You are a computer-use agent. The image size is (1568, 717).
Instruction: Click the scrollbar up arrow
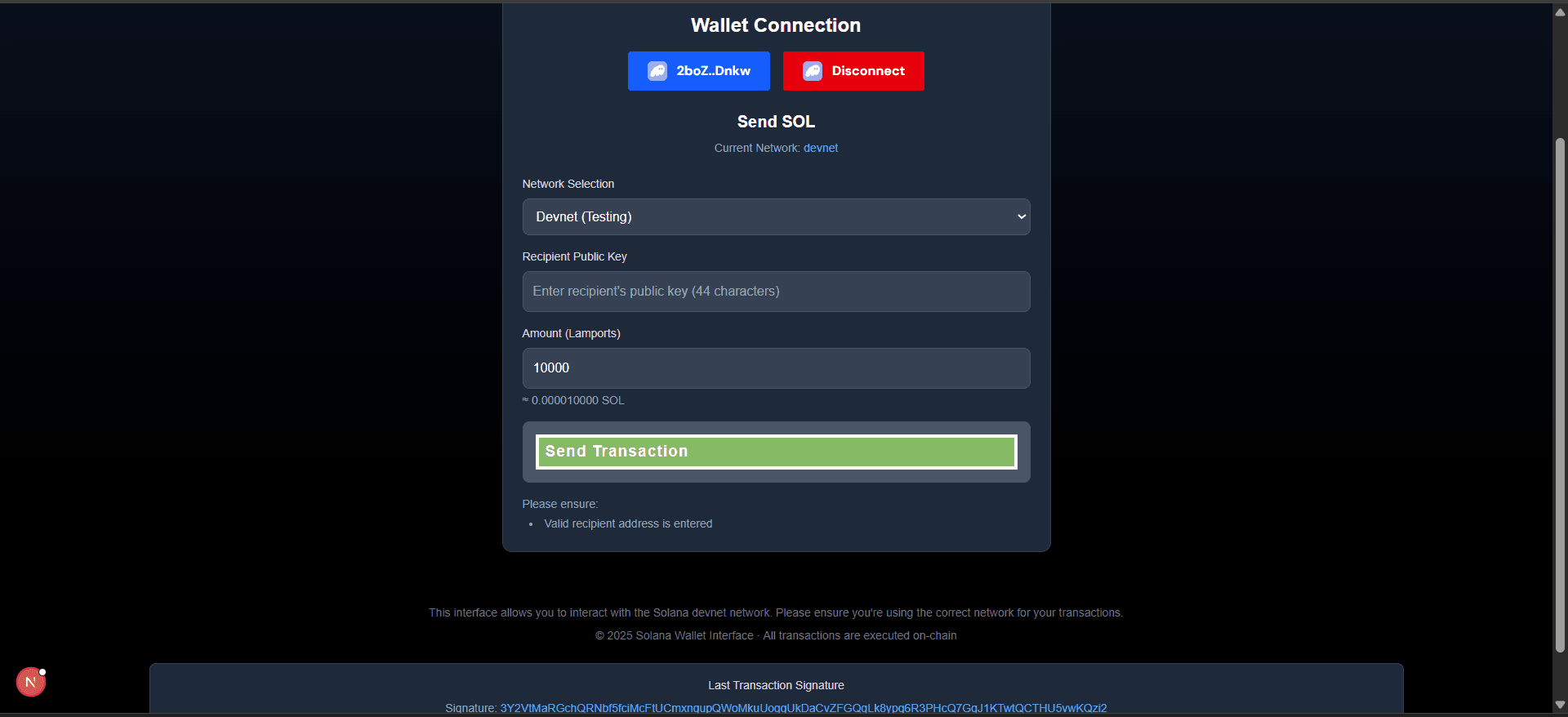point(1560,11)
